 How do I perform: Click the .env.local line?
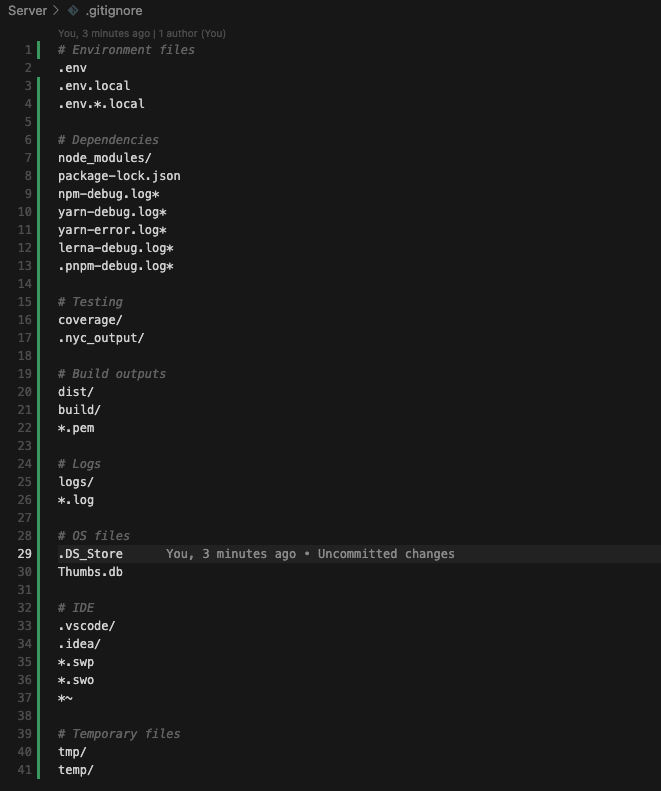click(94, 86)
